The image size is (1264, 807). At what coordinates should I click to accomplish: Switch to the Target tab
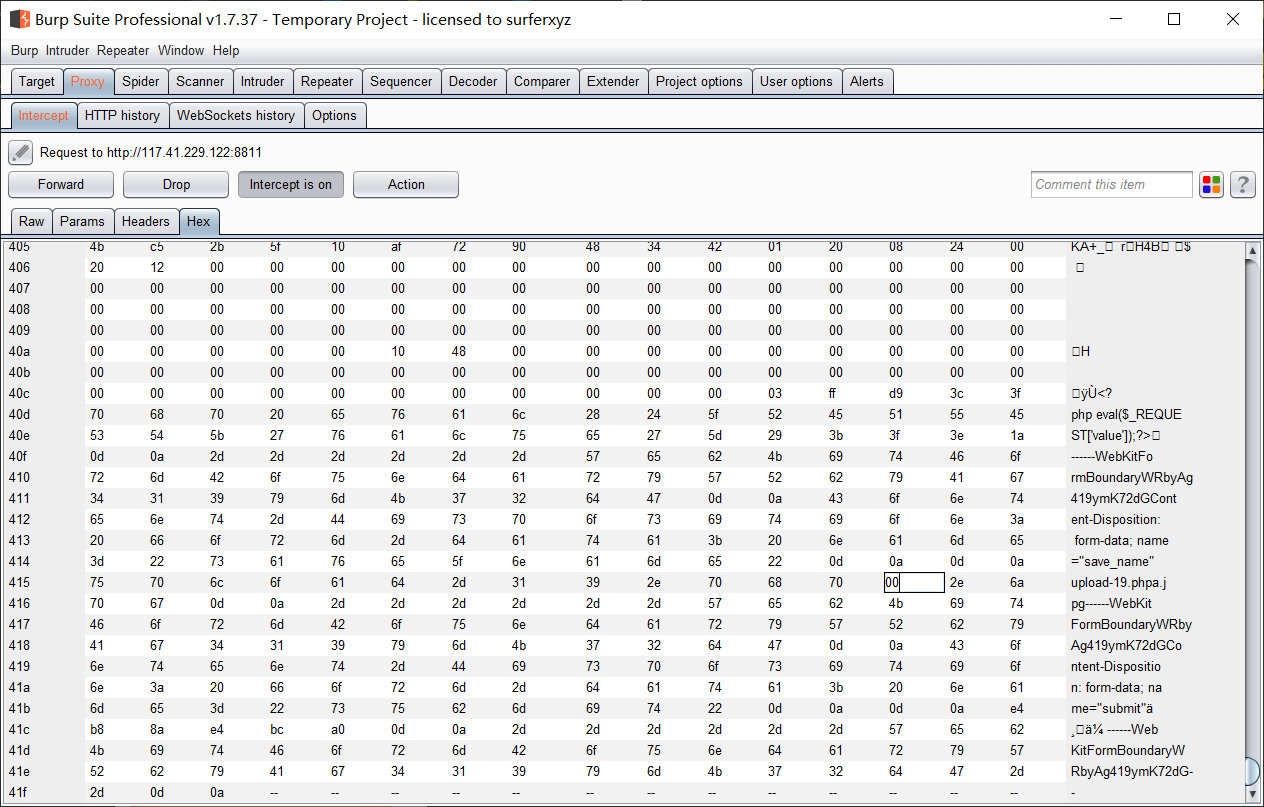pos(37,82)
